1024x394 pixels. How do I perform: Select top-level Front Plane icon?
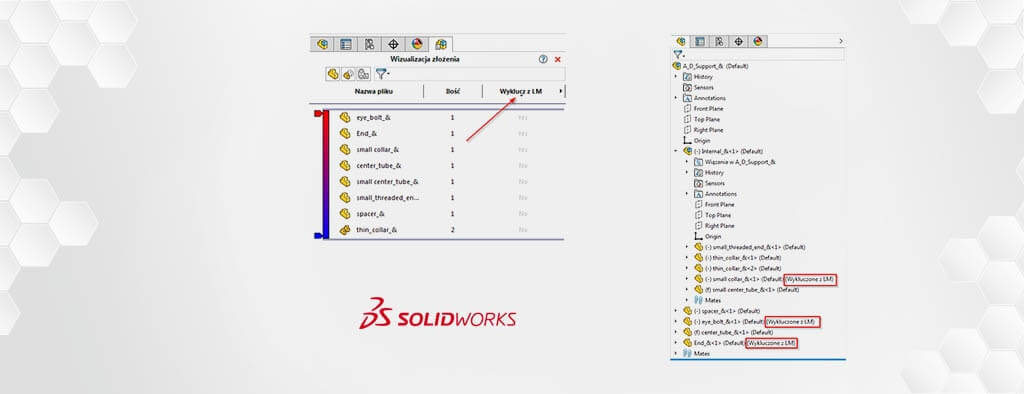687,108
